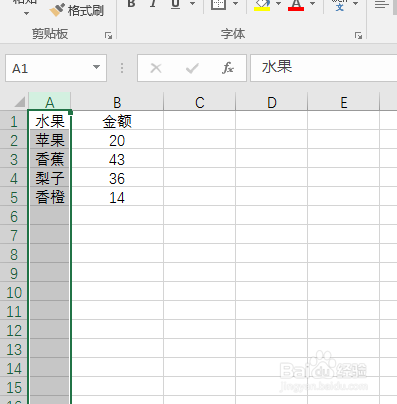Click Select All corner triangle

pos(20,102)
